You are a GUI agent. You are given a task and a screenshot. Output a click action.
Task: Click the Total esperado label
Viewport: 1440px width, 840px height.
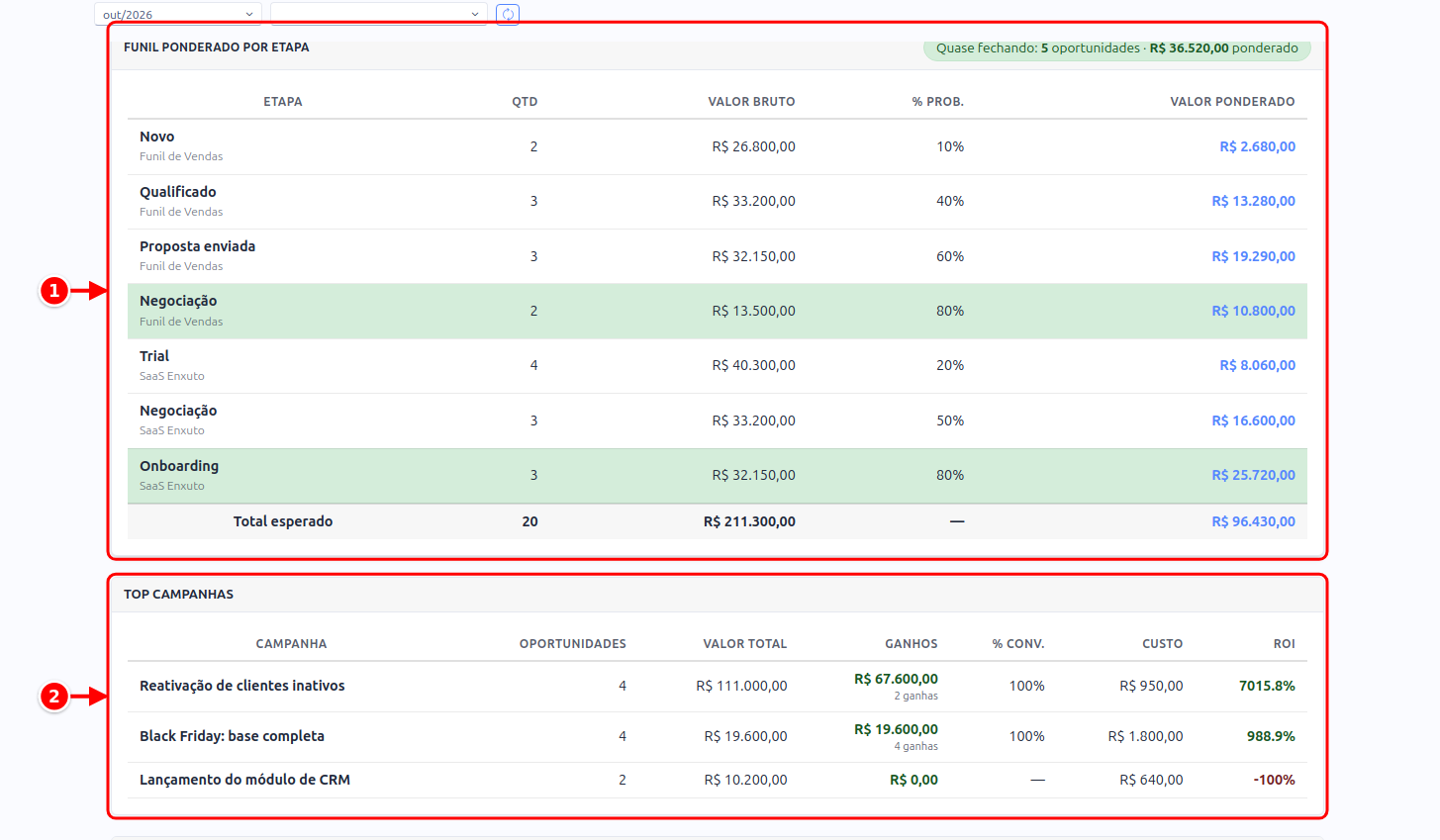(x=283, y=521)
